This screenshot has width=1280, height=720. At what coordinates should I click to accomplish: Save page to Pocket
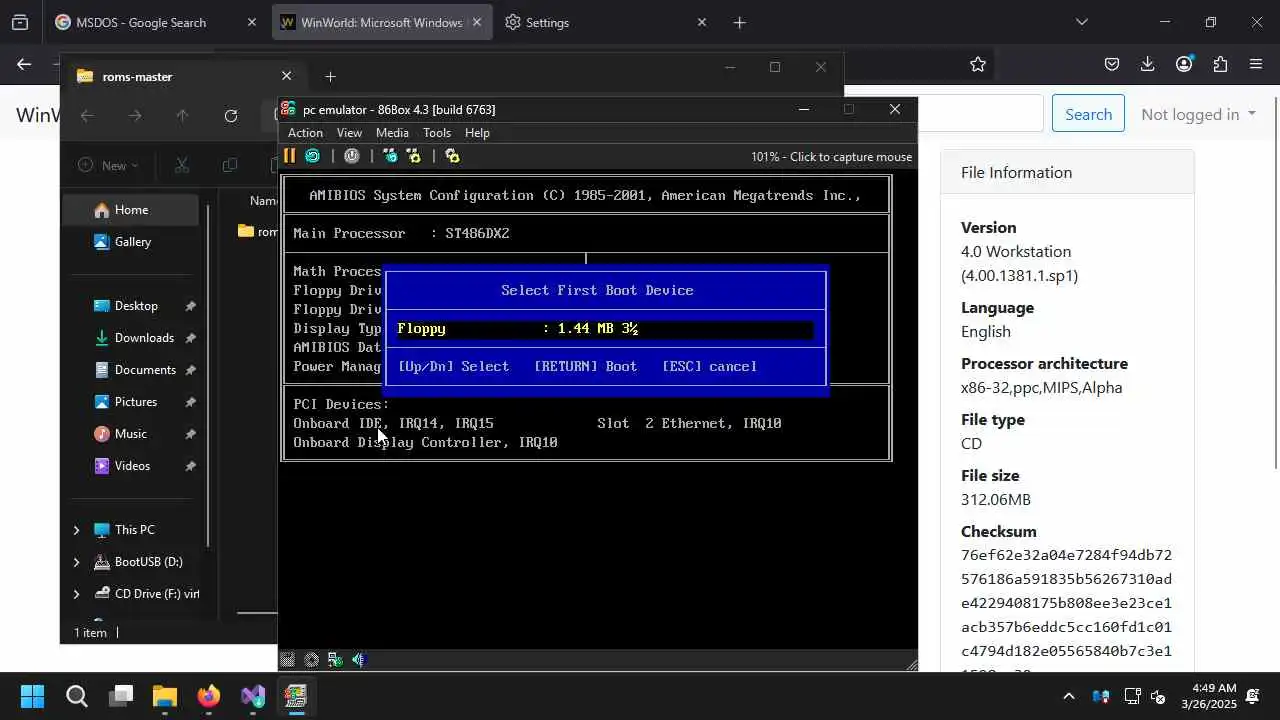(1111, 64)
